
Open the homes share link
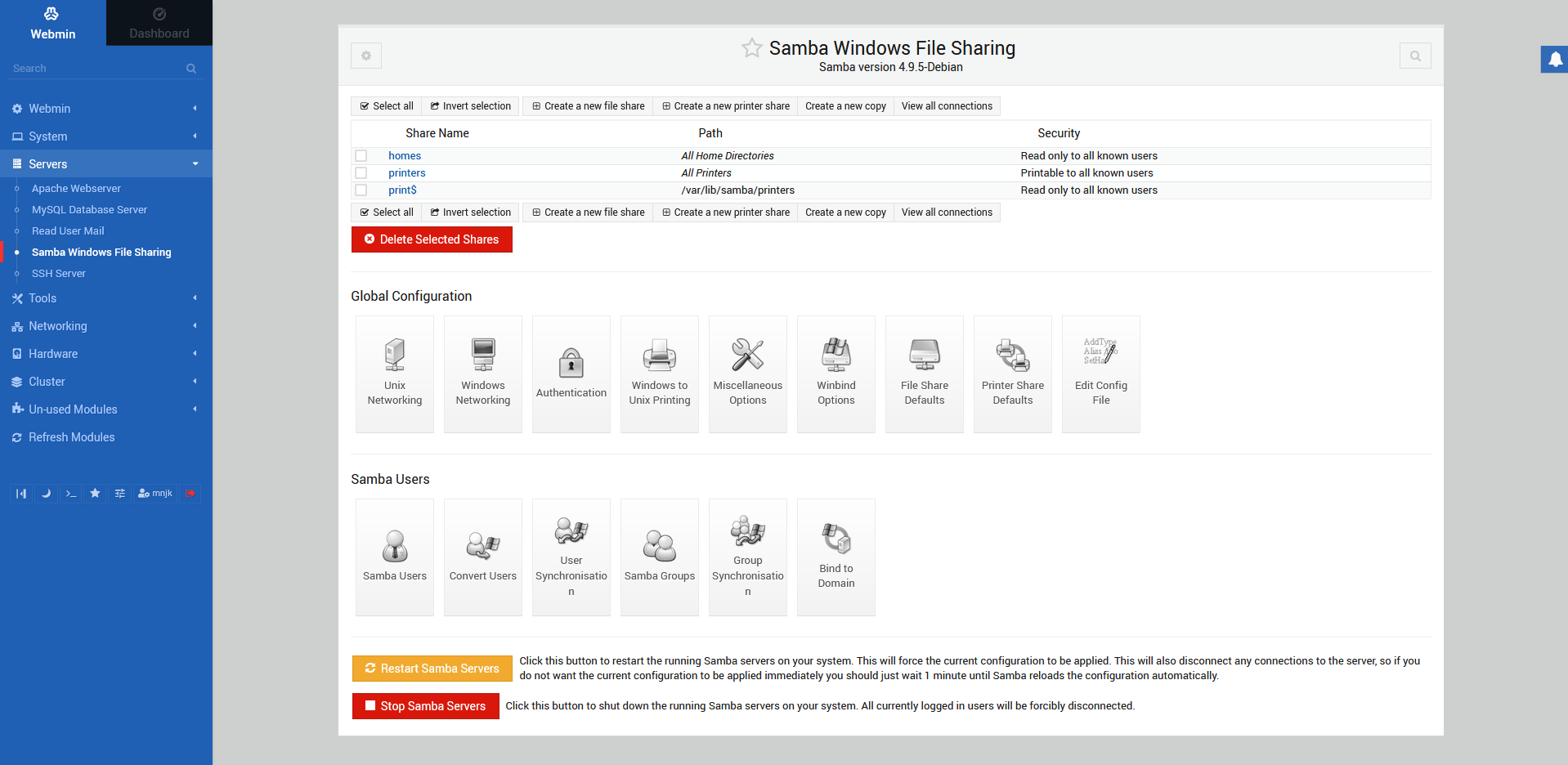405,155
